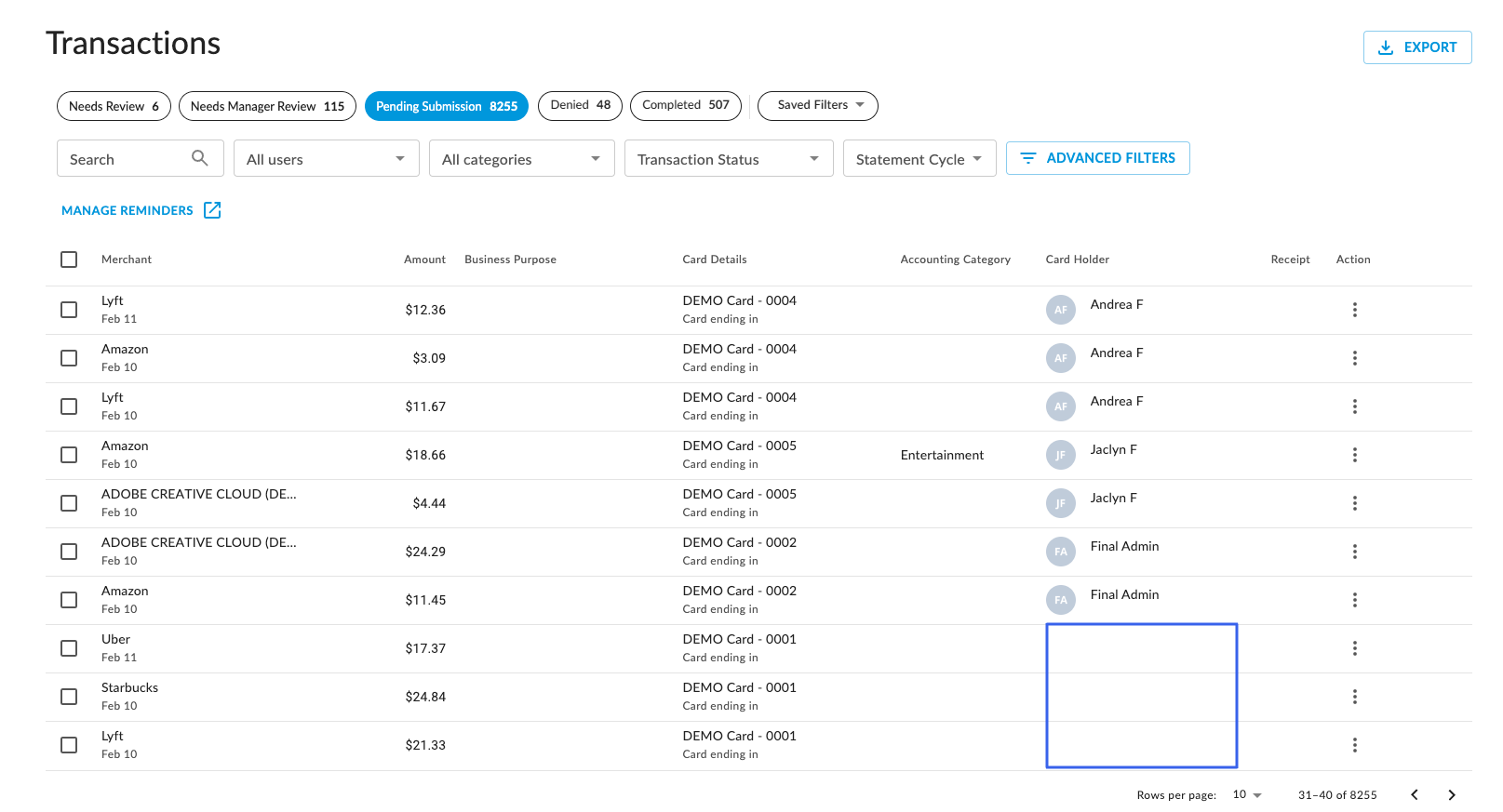Screen dimensions: 1503x812
Task: Open Advanced Filters
Action: pyautogui.click(x=1097, y=158)
